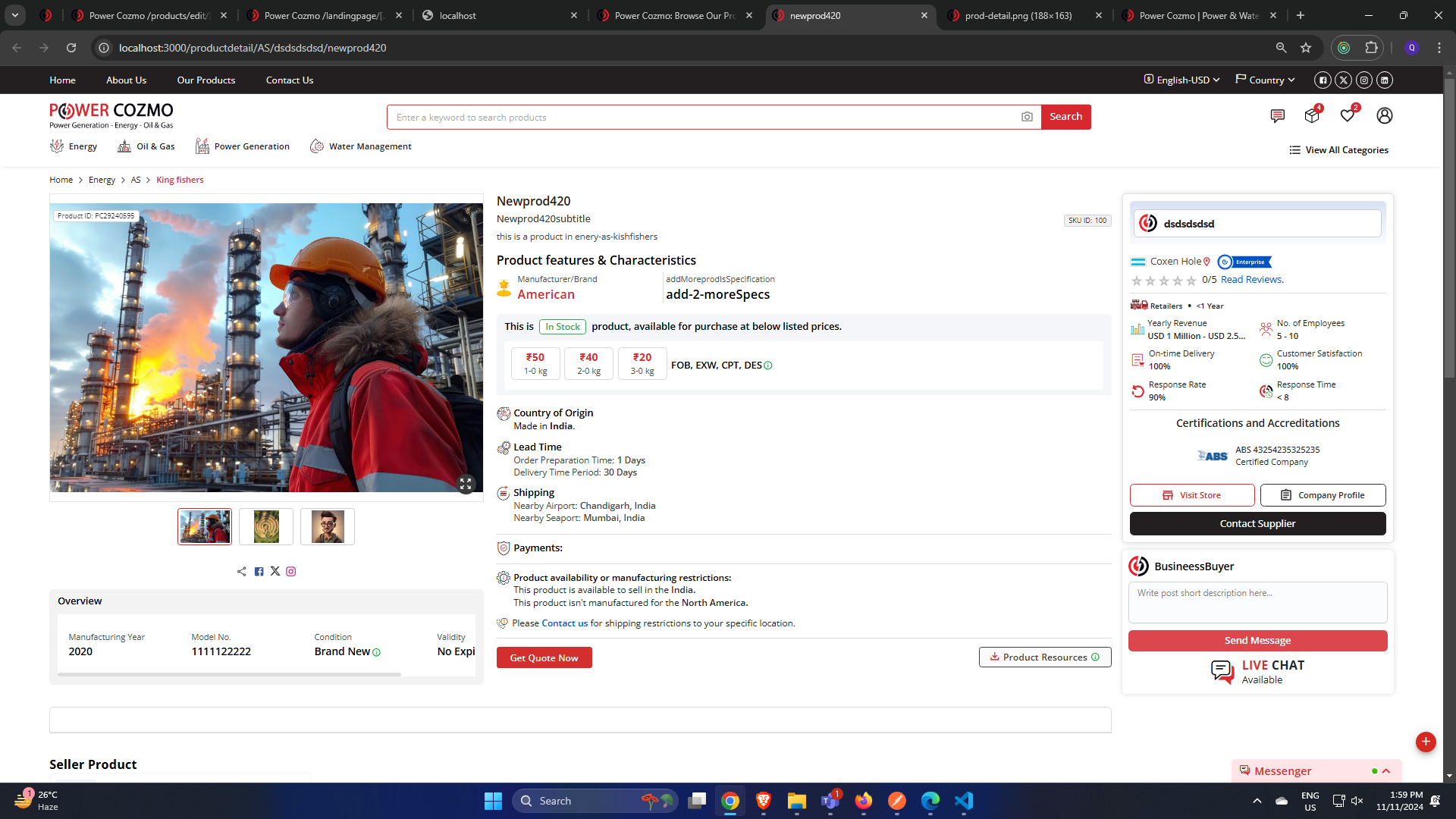Open the messages chat icon in header
The height and width of the screenshot is (819, 1456).
click(x=1277, y=115)
